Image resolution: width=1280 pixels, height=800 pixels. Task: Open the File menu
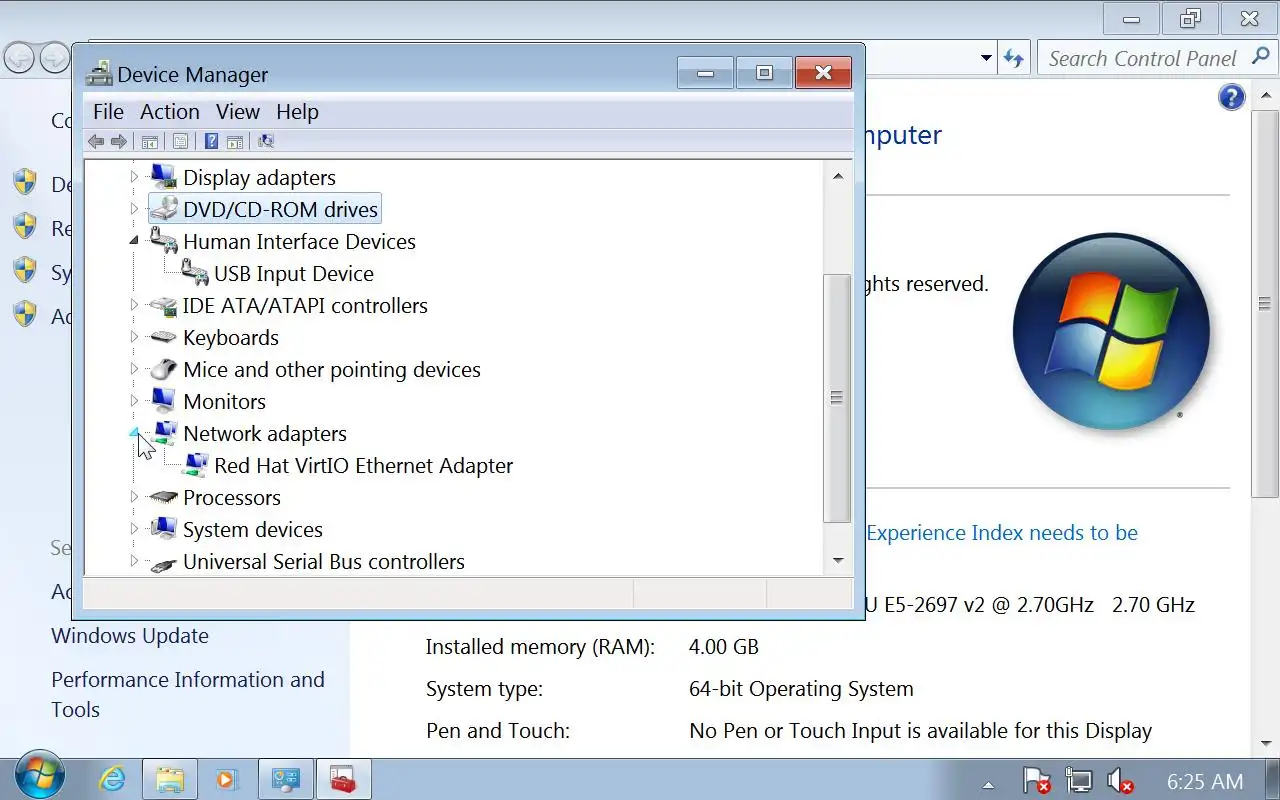point(108,111)
